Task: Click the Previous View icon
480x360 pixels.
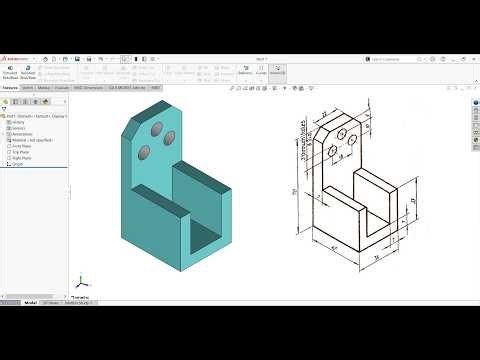Action: click(x=245, y=88)
